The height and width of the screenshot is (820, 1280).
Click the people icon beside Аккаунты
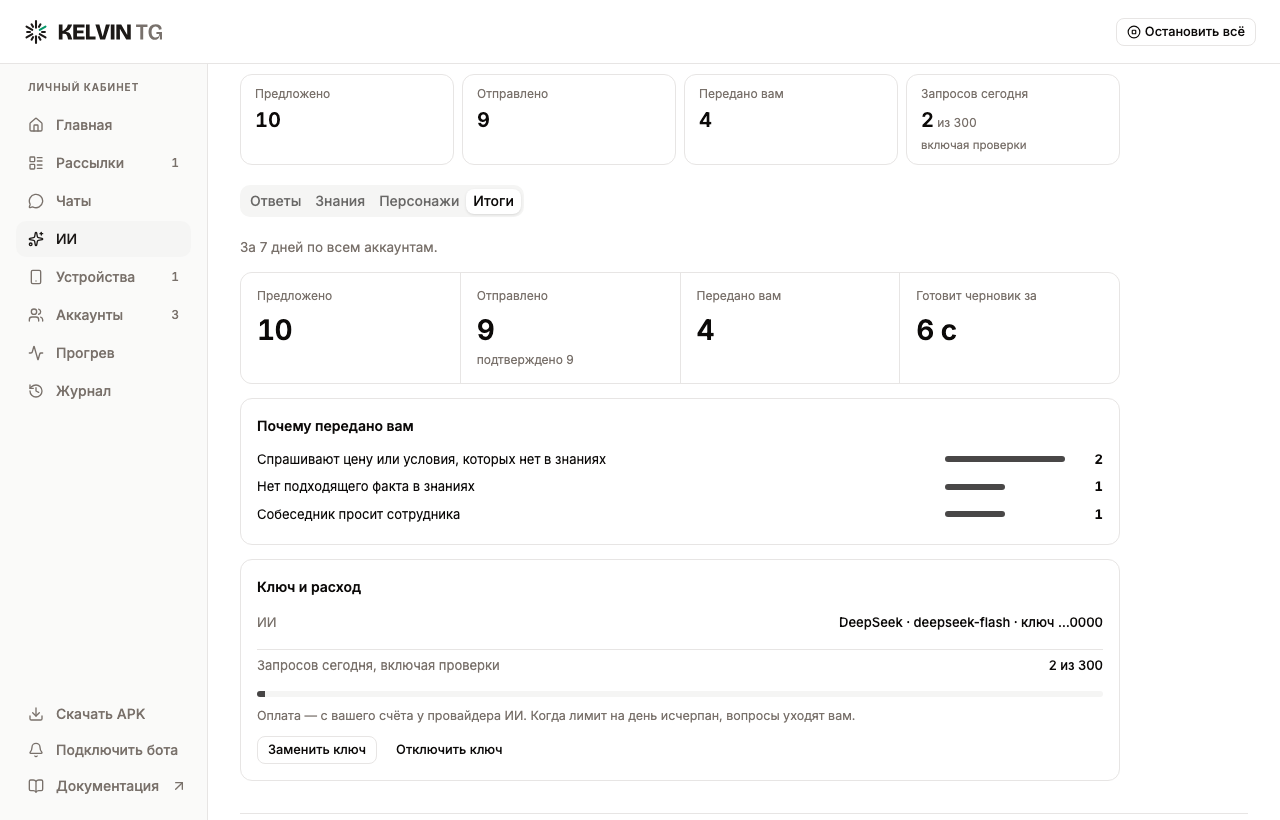(36, 315)
